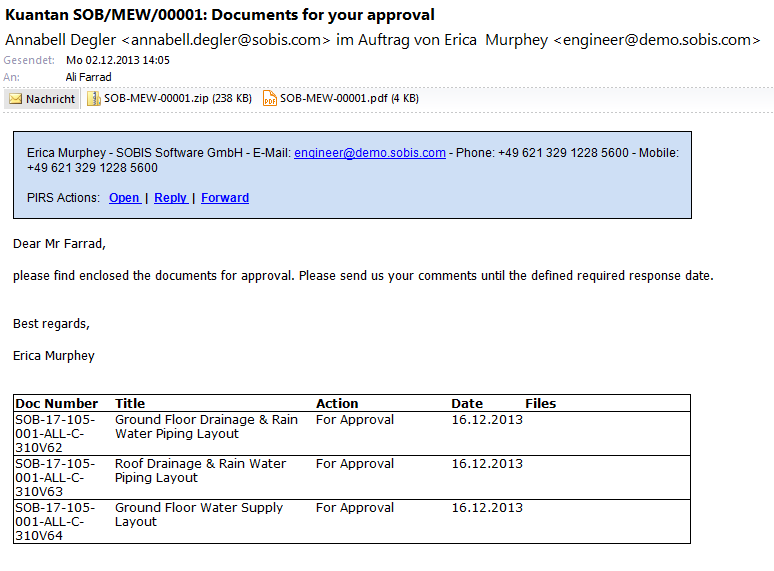Click sent date Mo 02.12.2013 14:05

[118, 60]
